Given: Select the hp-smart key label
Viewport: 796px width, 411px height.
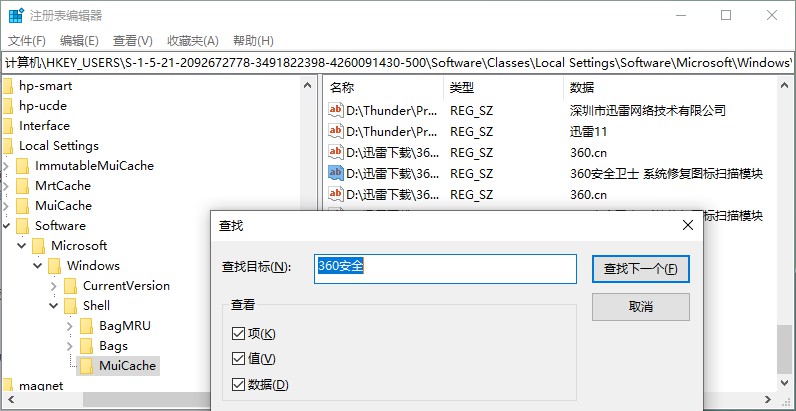Looking at the screenshot, I should [46, 86].
